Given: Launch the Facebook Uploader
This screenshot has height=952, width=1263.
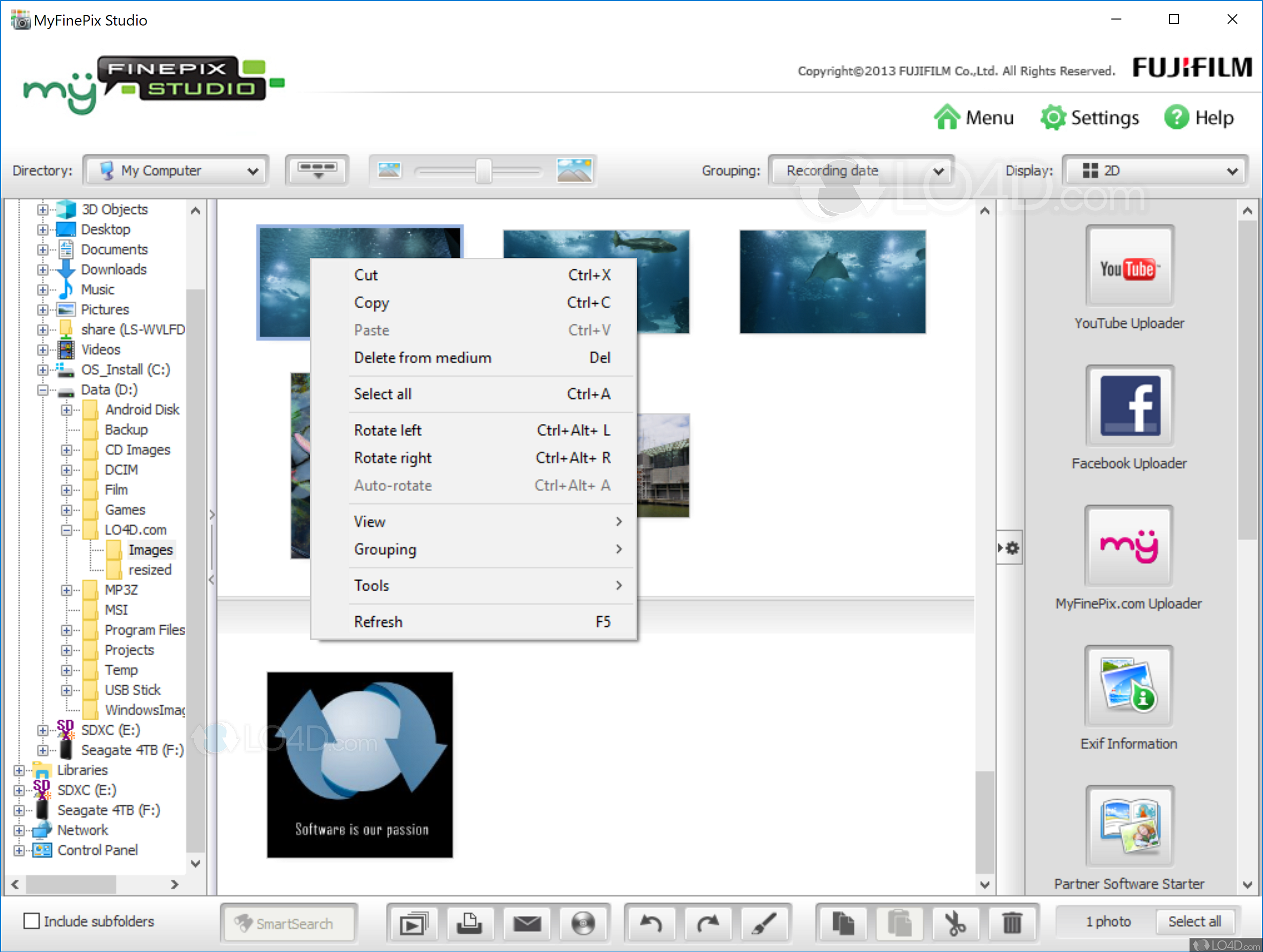Looking at the screenshot, I should 1129,406.
